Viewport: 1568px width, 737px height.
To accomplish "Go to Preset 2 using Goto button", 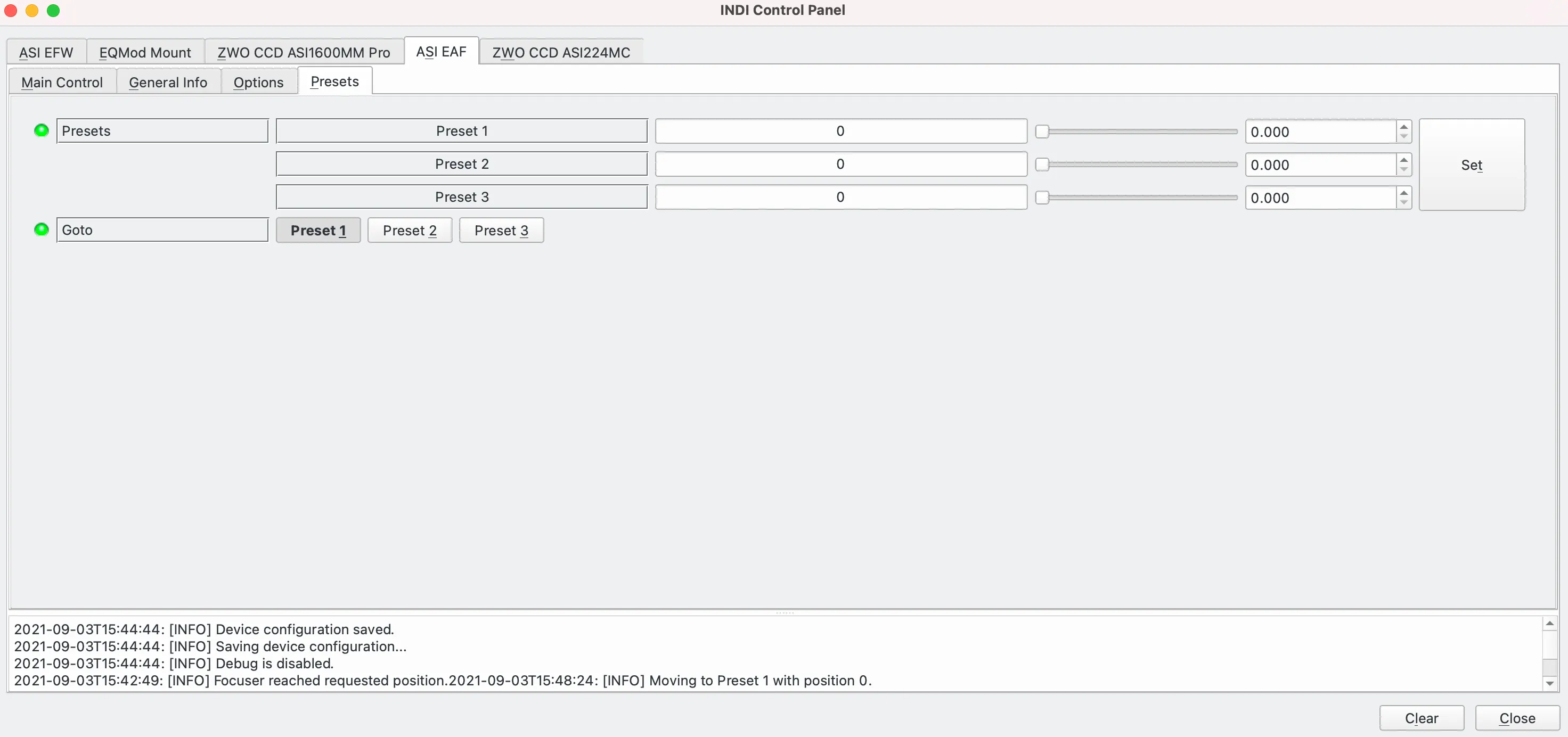I will (410, 230).
